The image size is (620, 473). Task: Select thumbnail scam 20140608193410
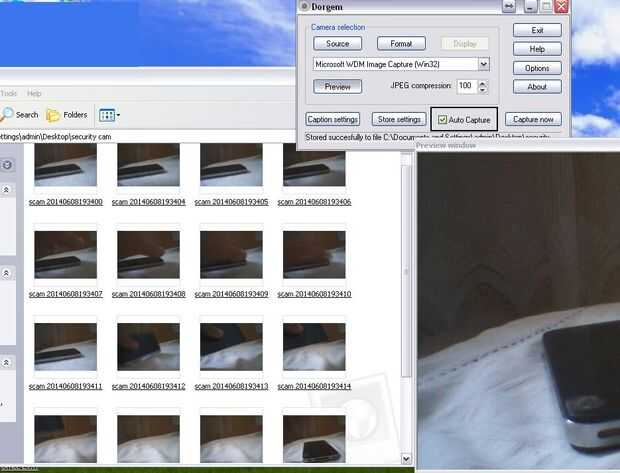pos(314,255)
